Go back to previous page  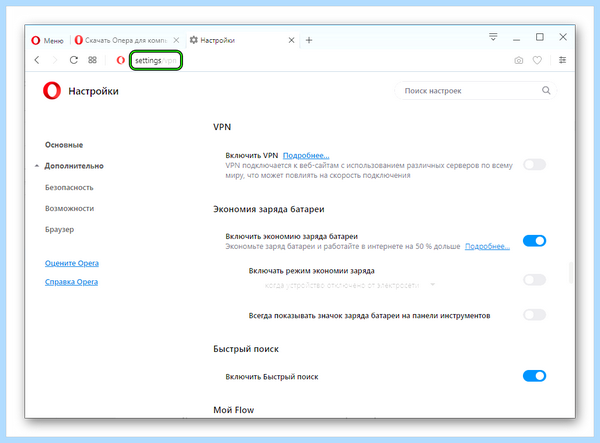[x=37, y=60]
